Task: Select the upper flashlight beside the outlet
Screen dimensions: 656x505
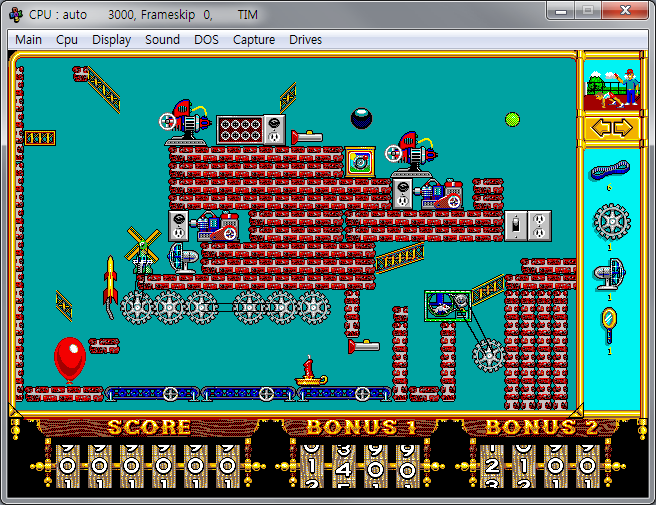Action: point(307,137)
